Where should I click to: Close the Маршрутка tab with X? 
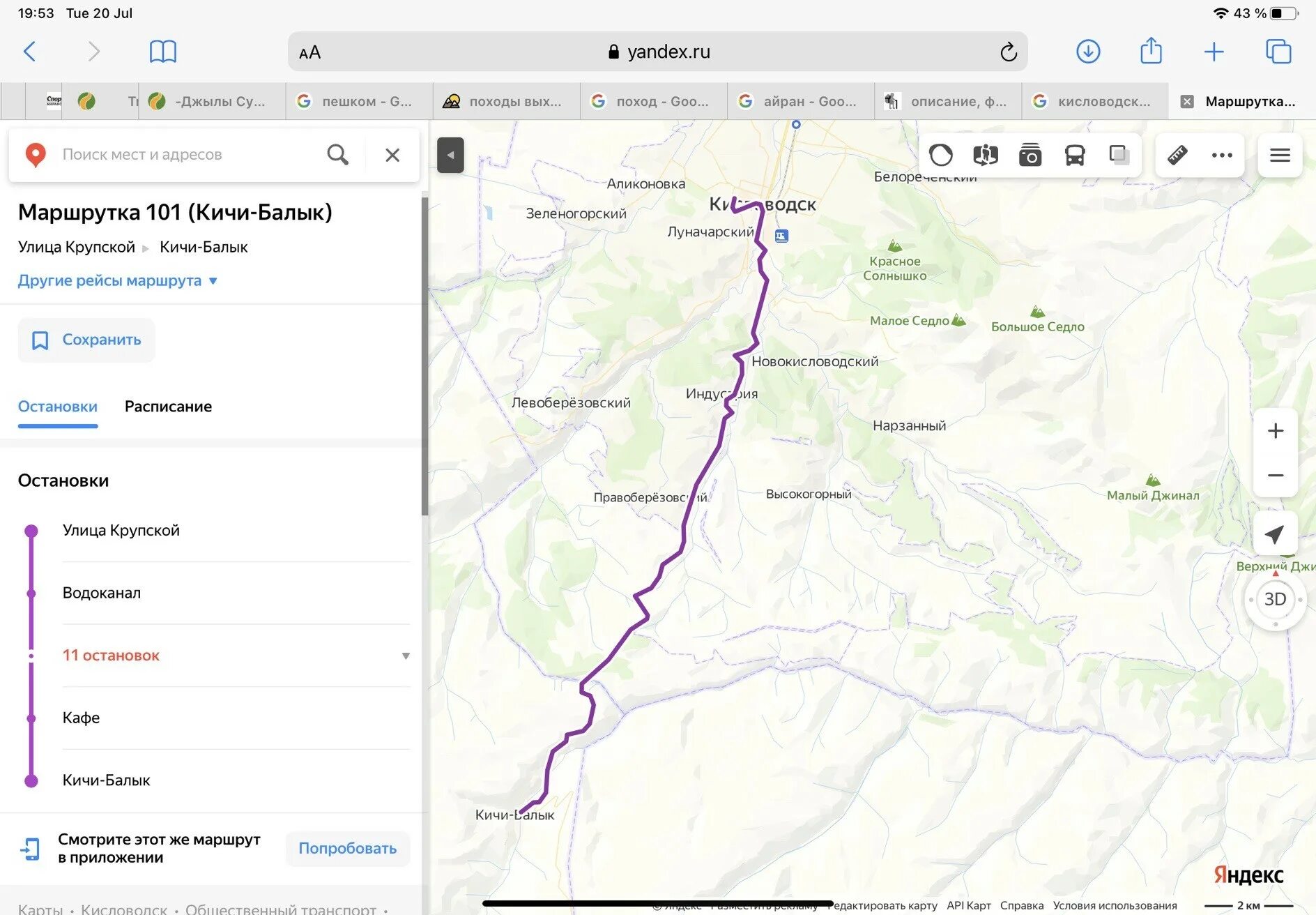[x=1186, y=102]
